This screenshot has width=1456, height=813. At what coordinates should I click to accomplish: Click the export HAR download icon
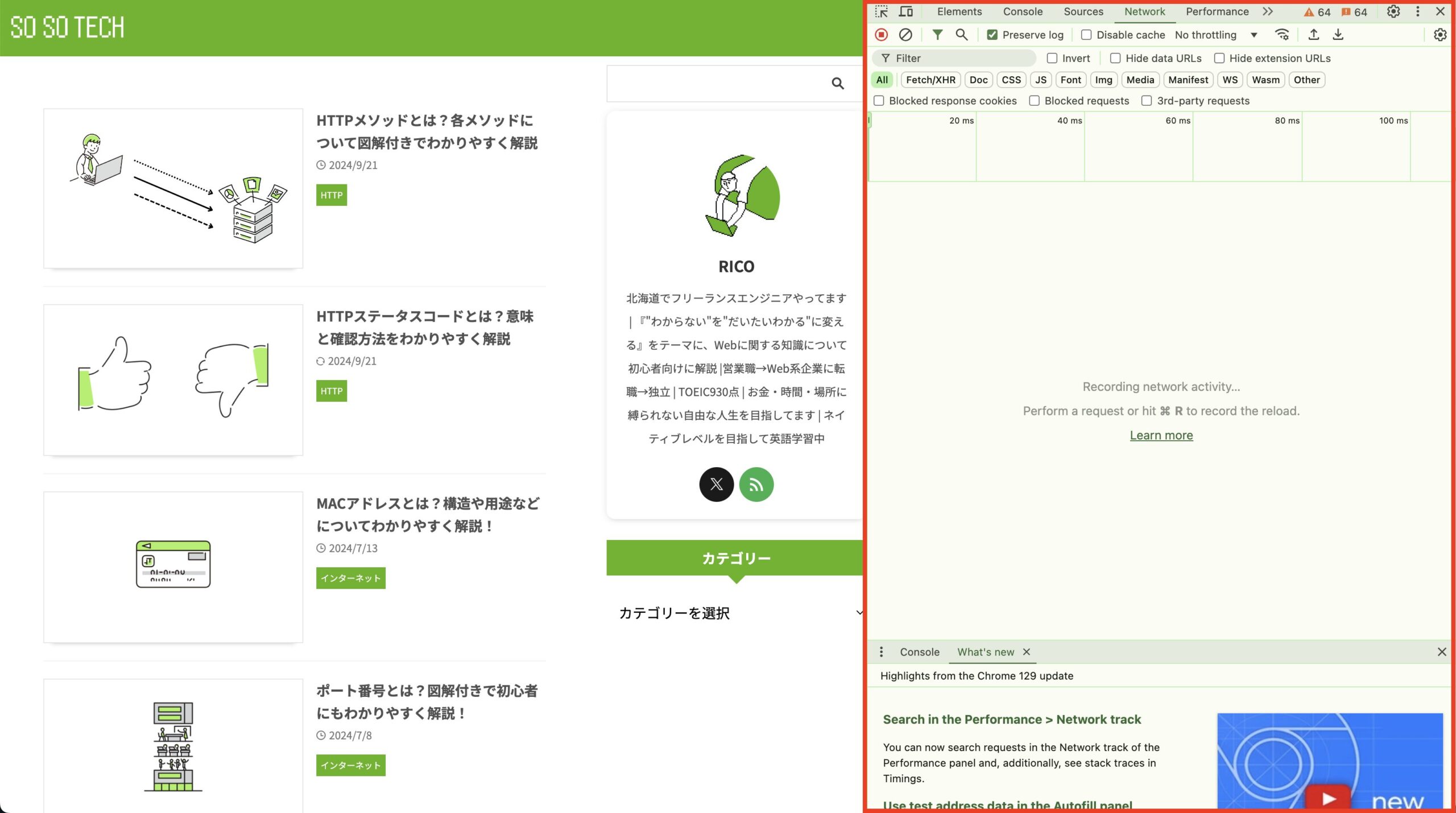point(1338,35)
